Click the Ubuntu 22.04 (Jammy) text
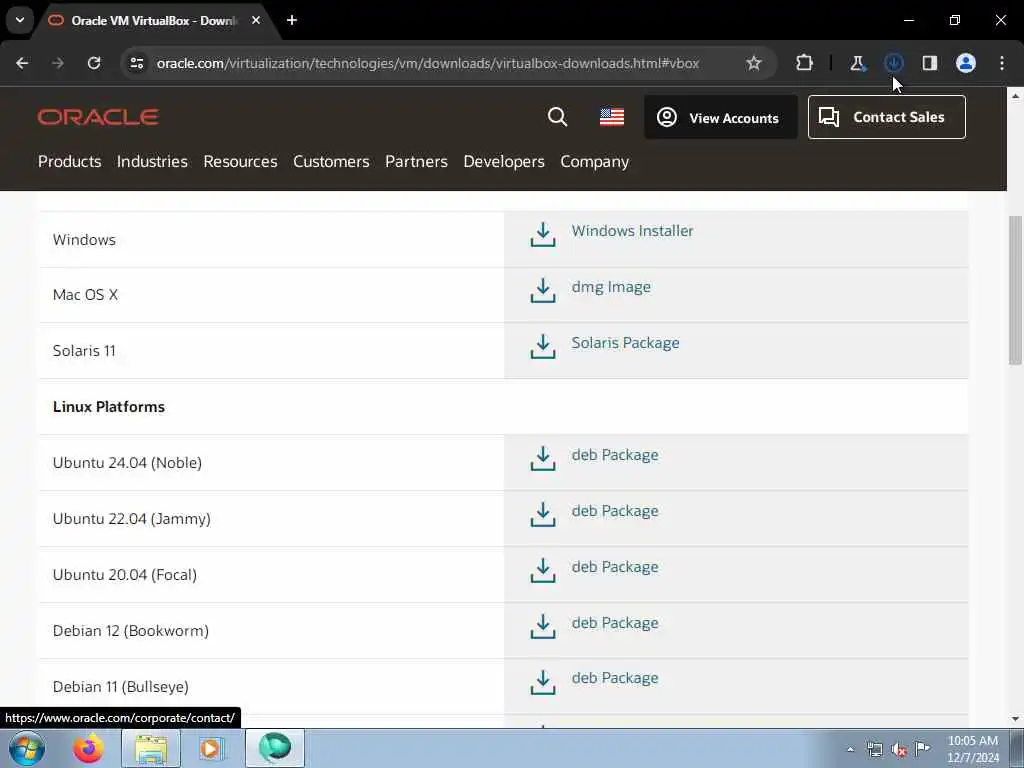 click(131, 519)
